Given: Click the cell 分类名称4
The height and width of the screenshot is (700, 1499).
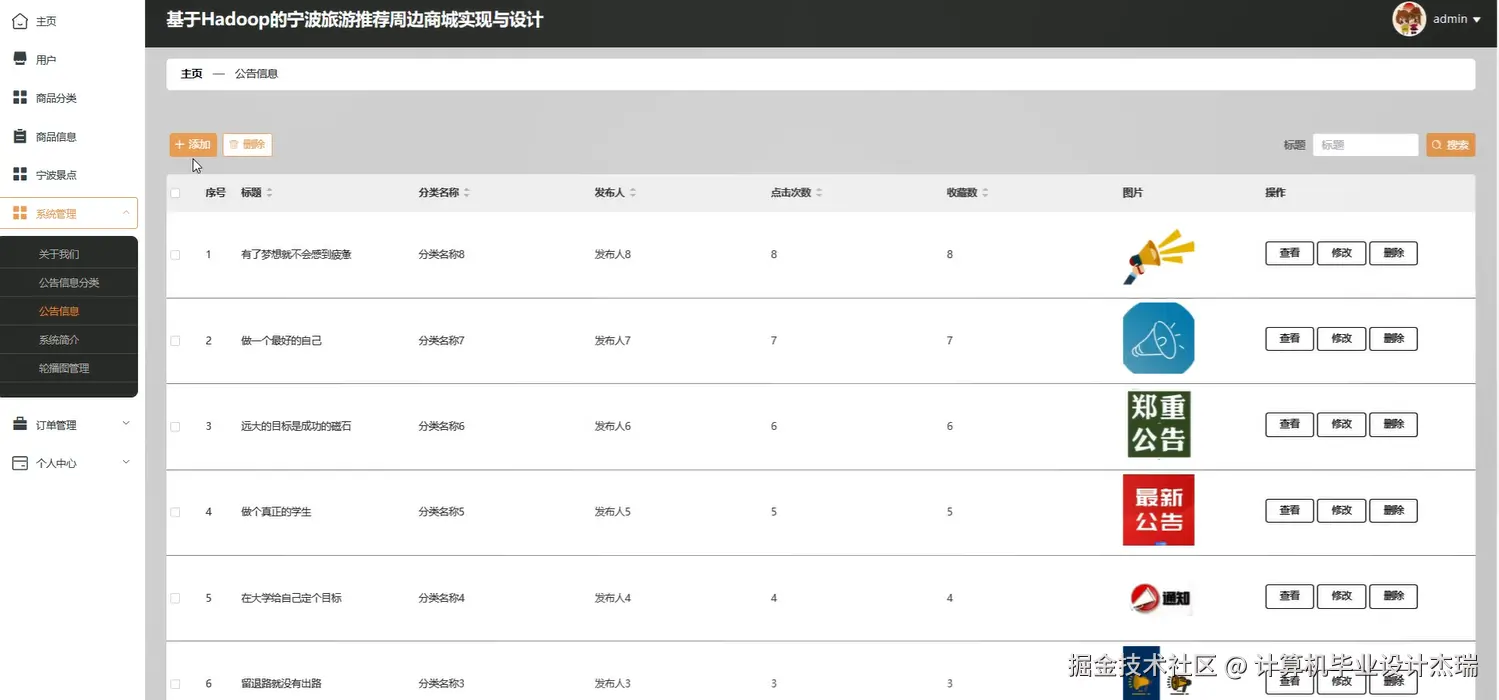Looking at the screenshot, I should point(441,598).
